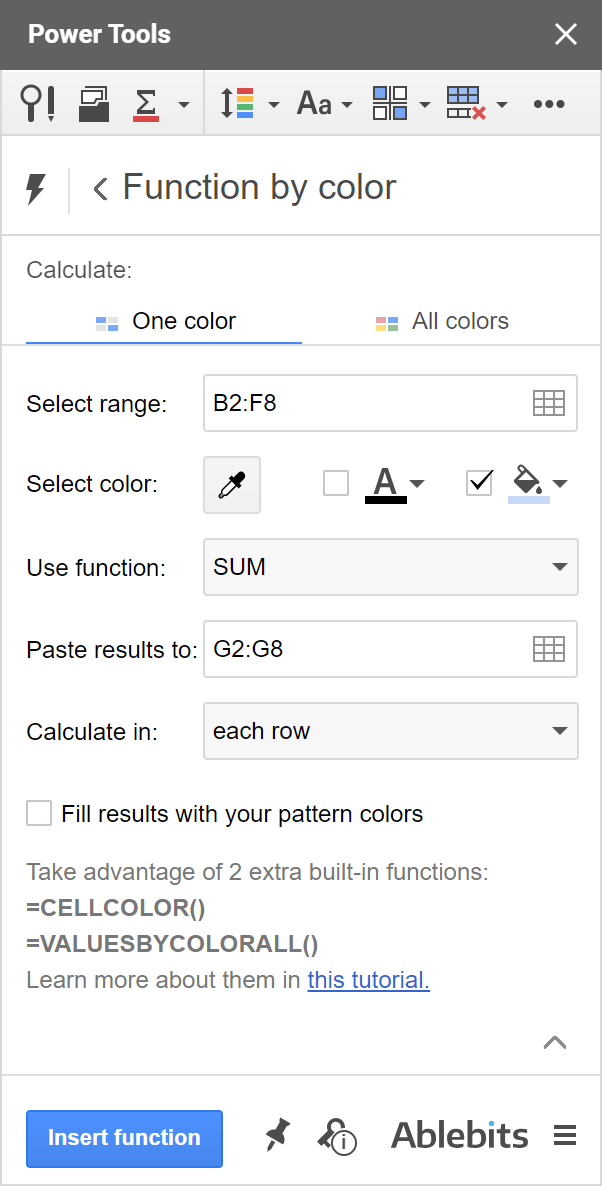Expand the Sort tool dropdown arrow

273,104
